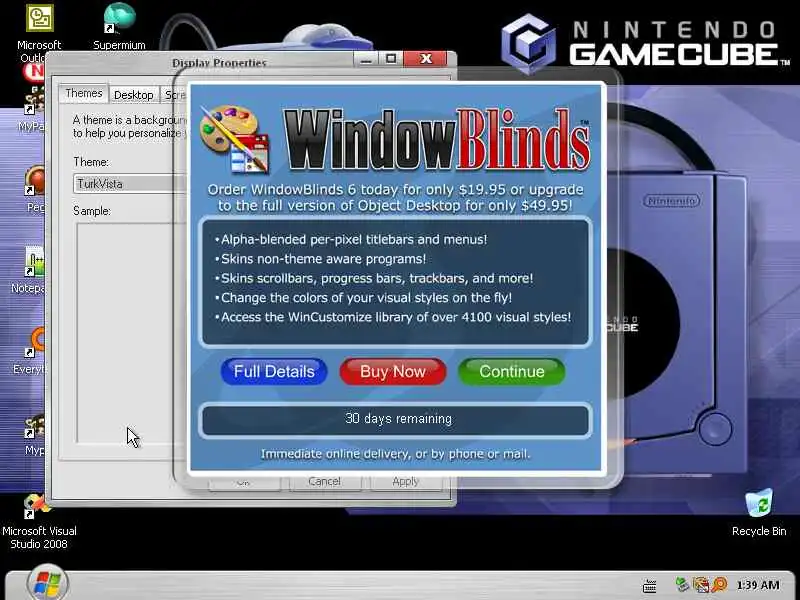This screenshot has width=800, height=600.
Task: Click the Windows Start orb
Action: coord(47,584)
